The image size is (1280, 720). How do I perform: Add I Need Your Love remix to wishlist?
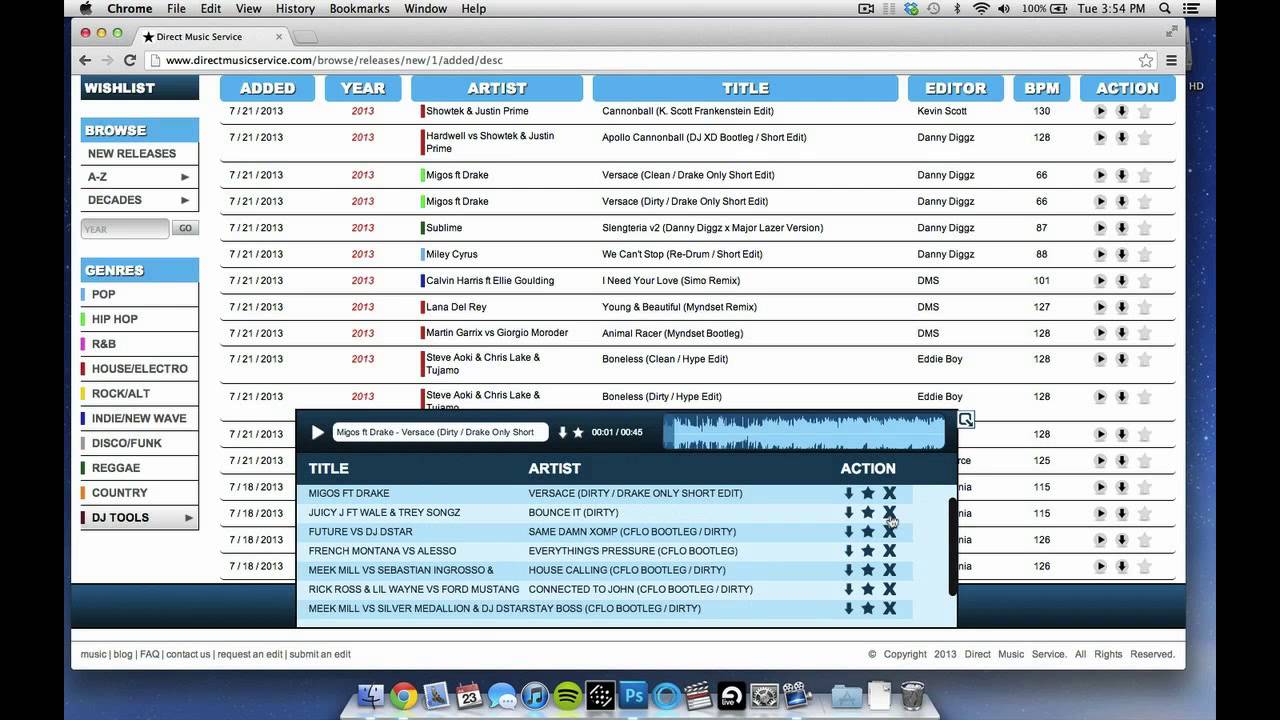click(x=1144, y=281)
